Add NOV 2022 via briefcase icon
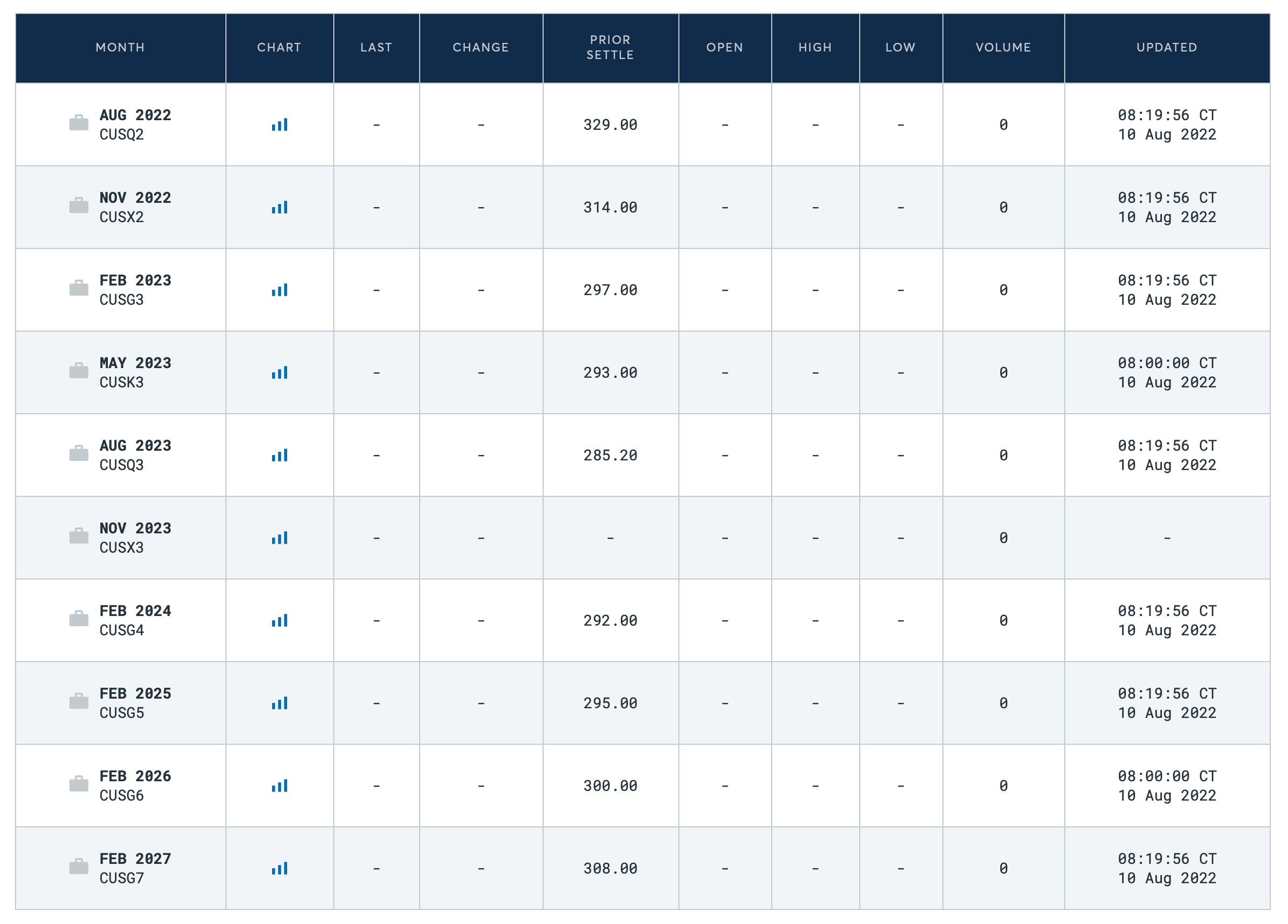 [x=79, y=206]
